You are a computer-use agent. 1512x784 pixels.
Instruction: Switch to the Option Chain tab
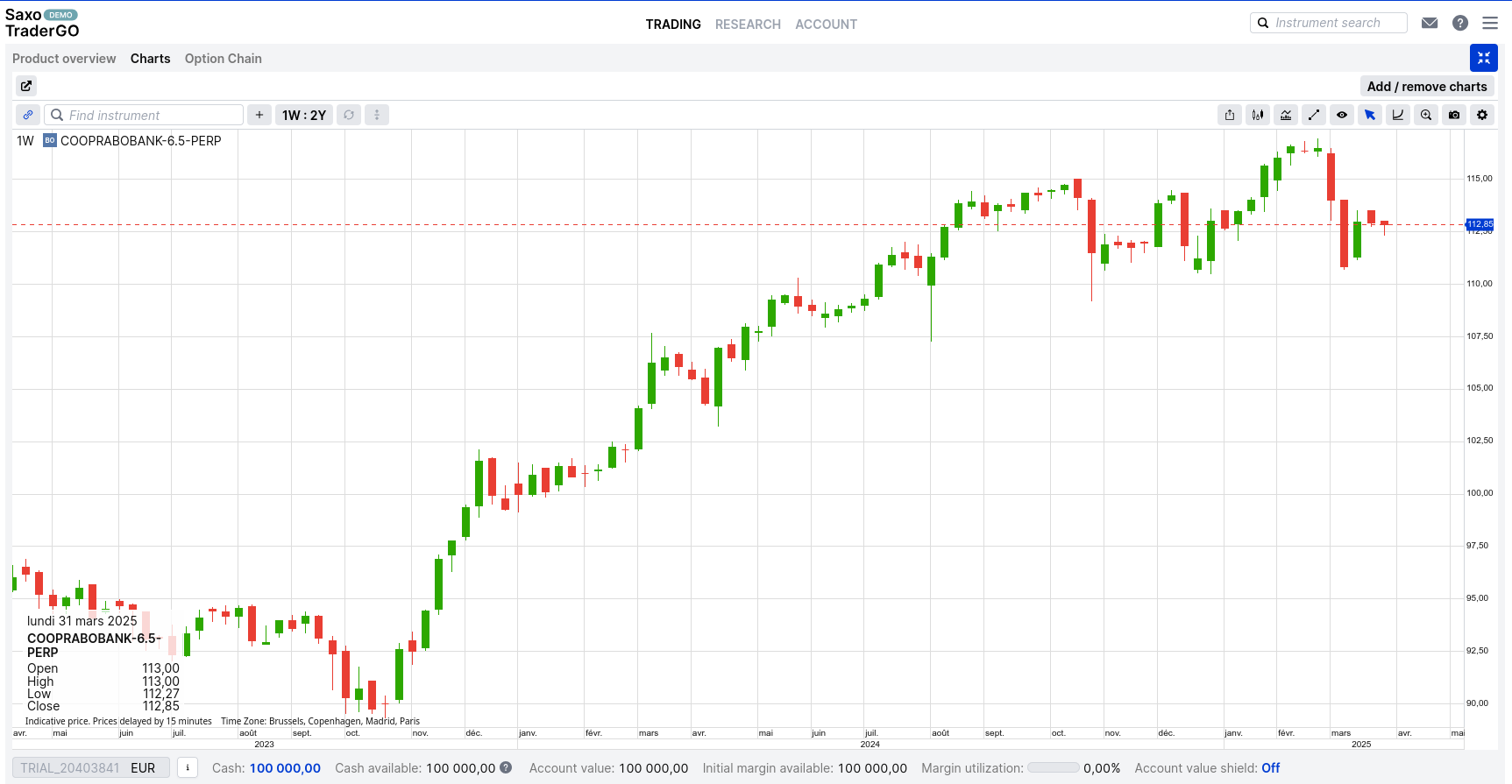click(x=223, y=59)
